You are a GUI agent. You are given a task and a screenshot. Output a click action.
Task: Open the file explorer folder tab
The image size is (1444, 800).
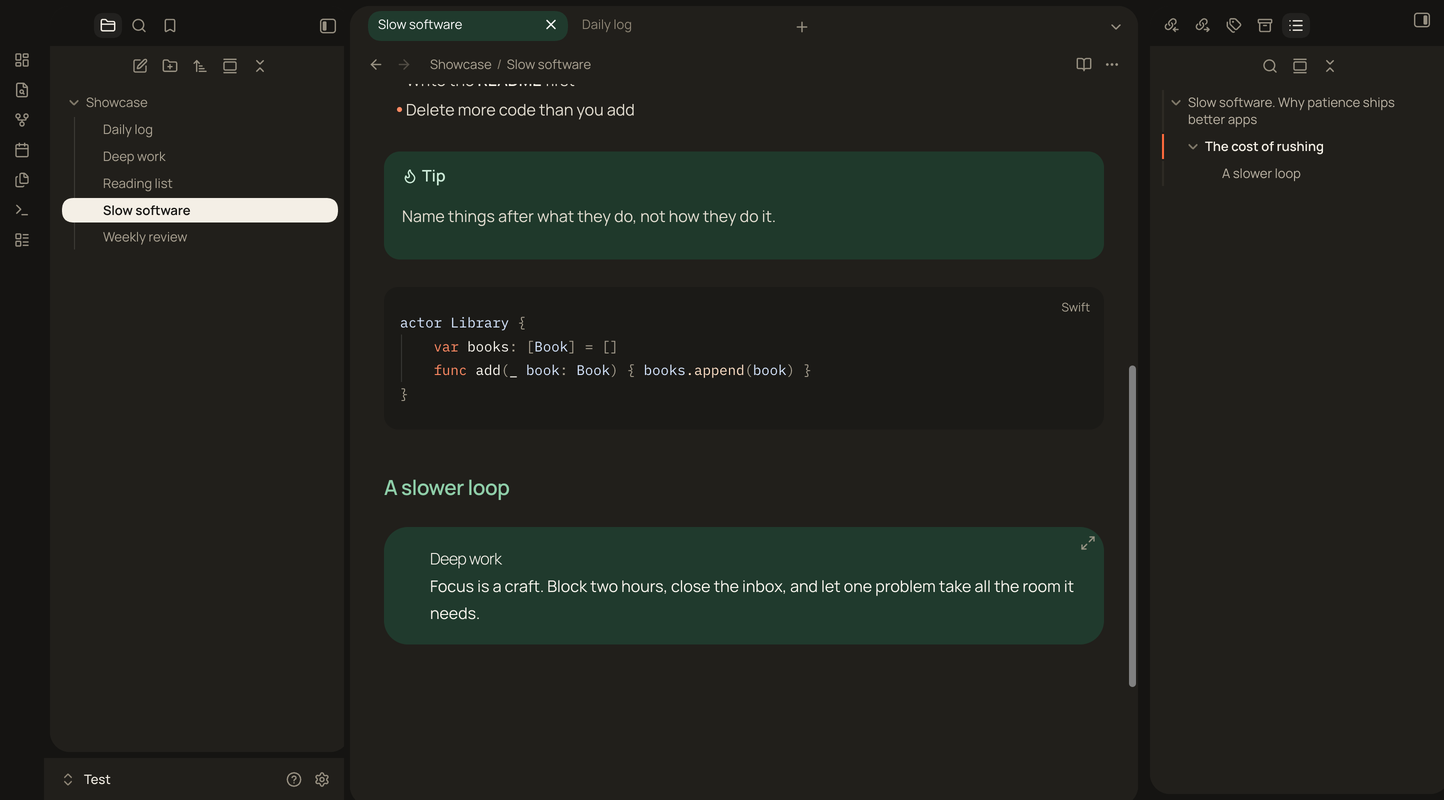point(108,26)
